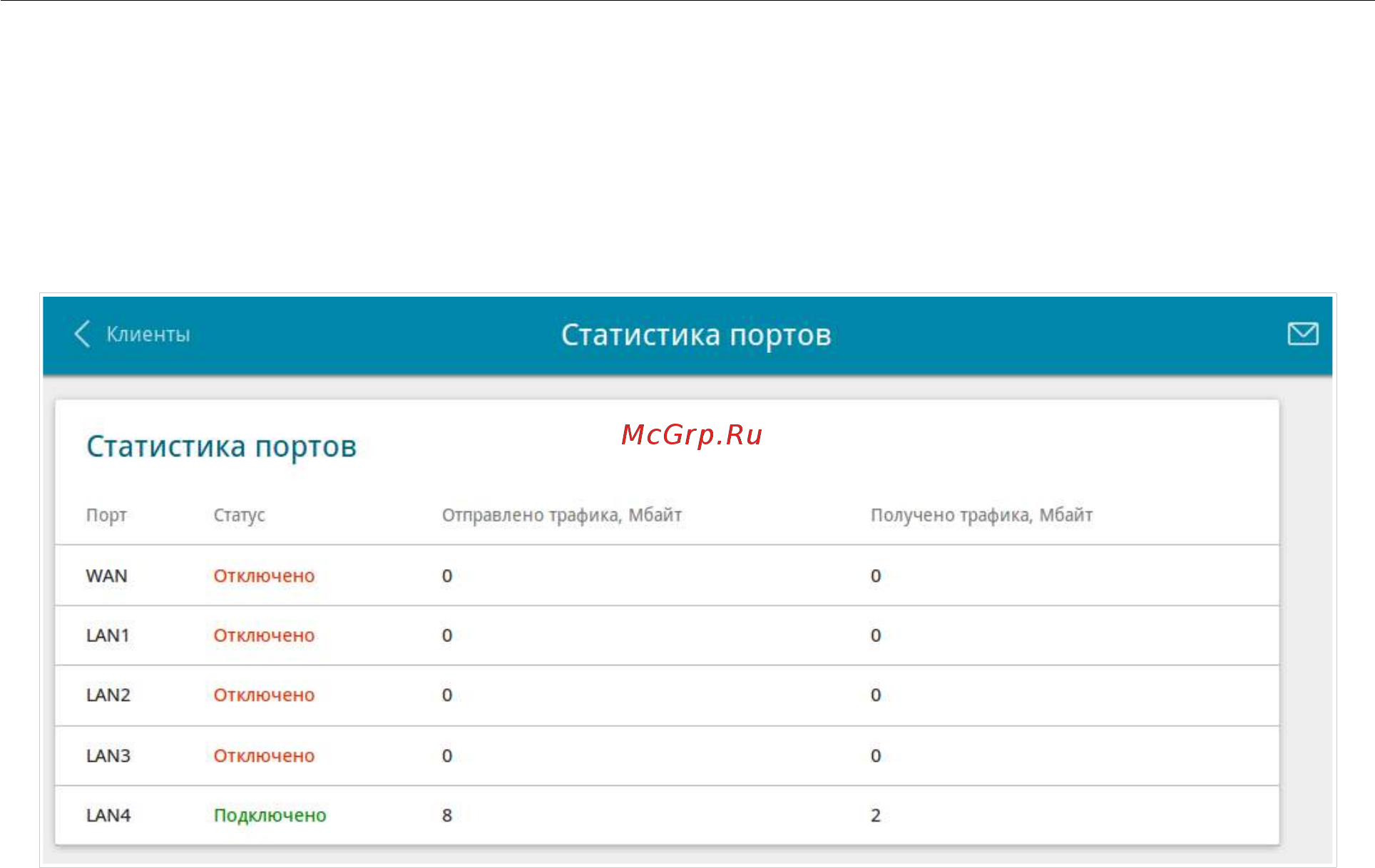
Task: Click LAN1 received traffic value 0
Action: pyautogui.click(x=876, y=635)
